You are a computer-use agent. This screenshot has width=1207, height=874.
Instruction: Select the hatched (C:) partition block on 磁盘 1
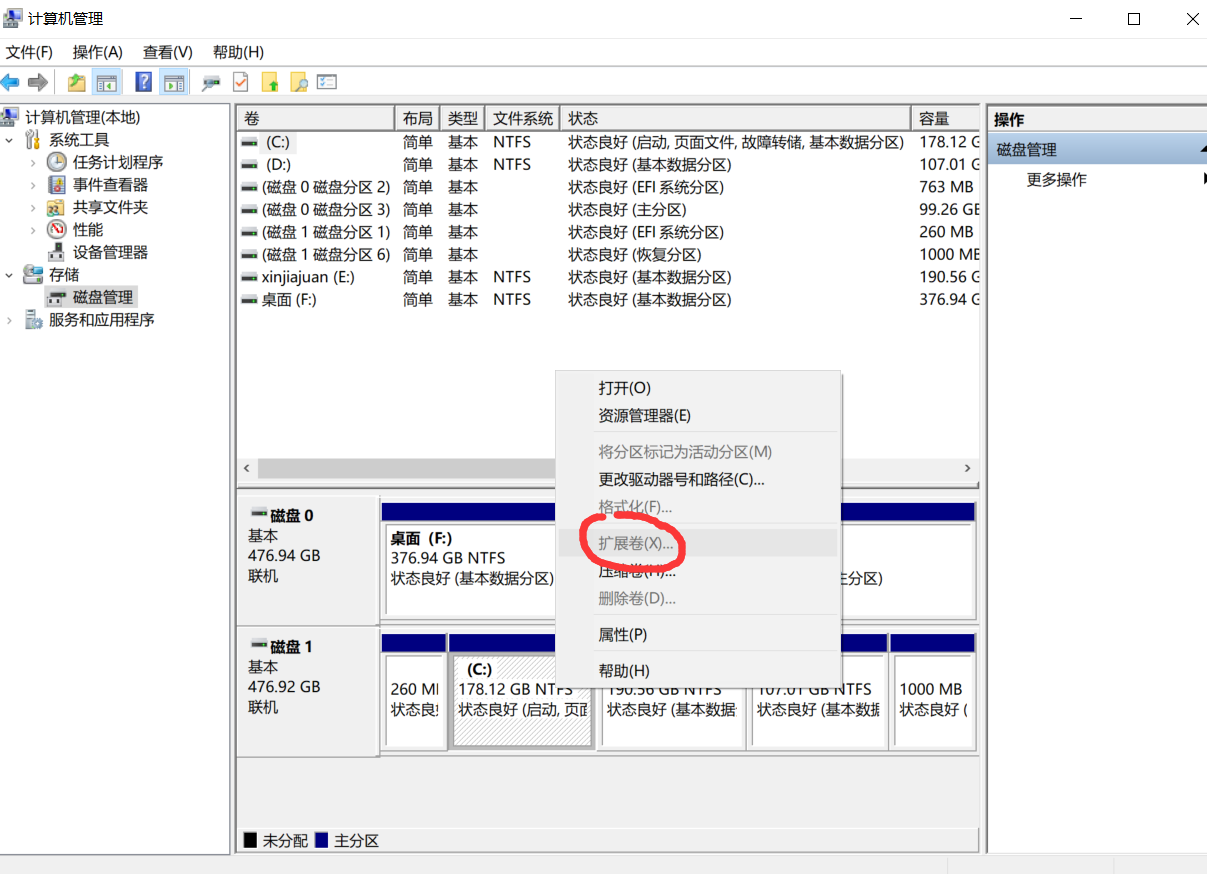point(522,701)
